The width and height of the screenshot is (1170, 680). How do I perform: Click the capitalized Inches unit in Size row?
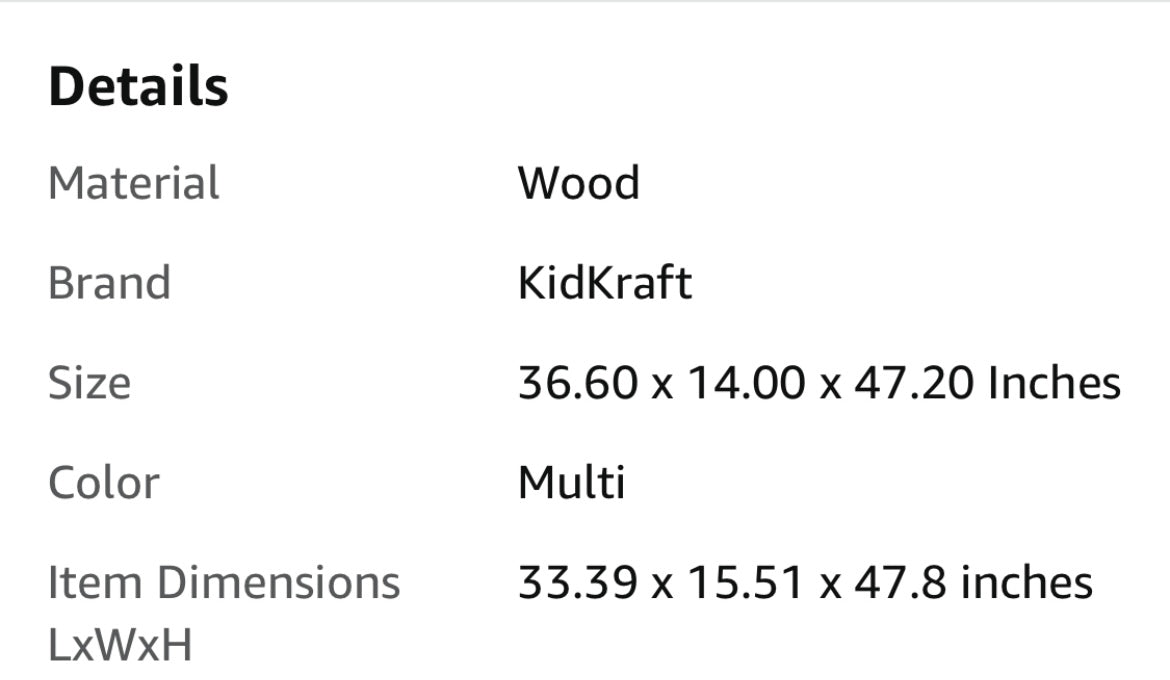(1054, 383)
